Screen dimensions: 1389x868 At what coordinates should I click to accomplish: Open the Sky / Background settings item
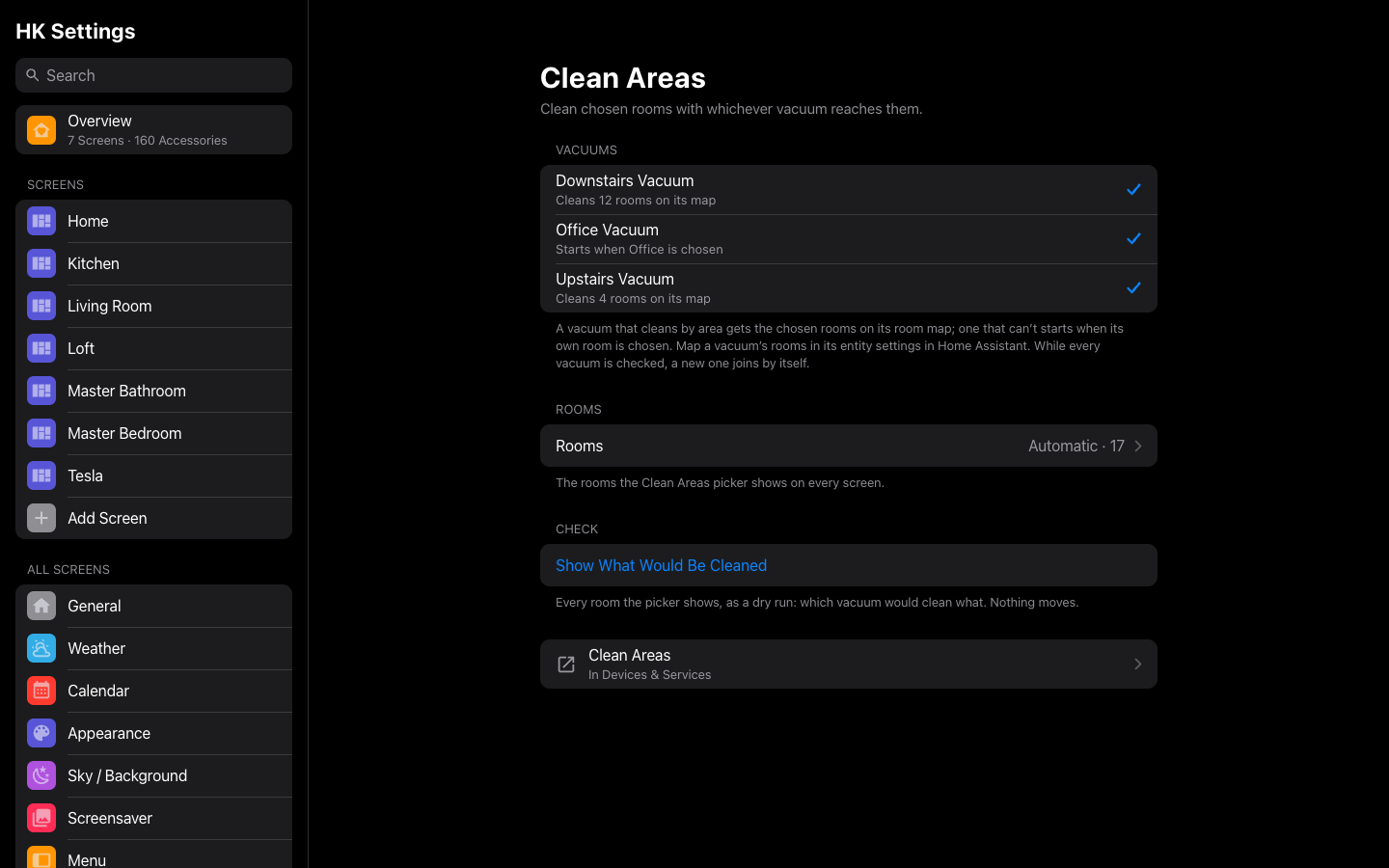click(x=153, y=775)
